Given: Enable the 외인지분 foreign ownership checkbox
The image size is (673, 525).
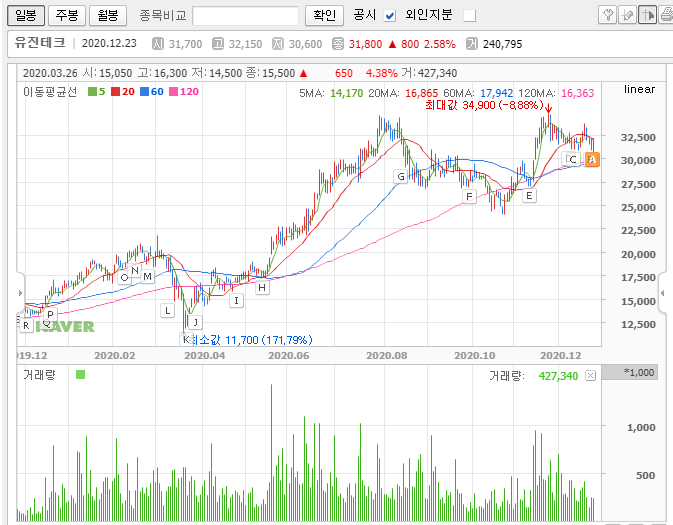Looking at the screenshot, I should [470, 16].
